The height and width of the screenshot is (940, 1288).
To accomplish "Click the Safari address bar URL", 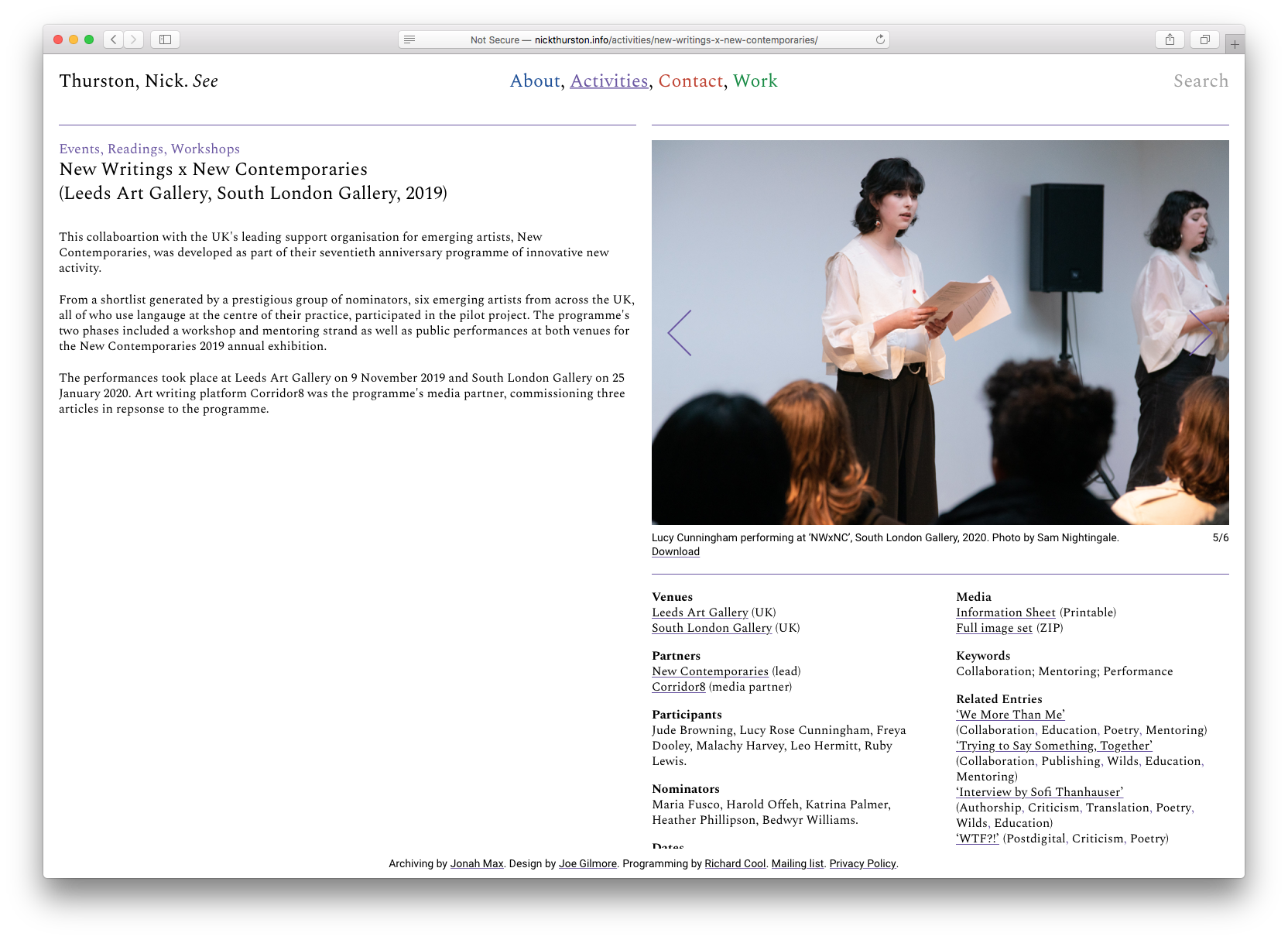I will point(644,39).
